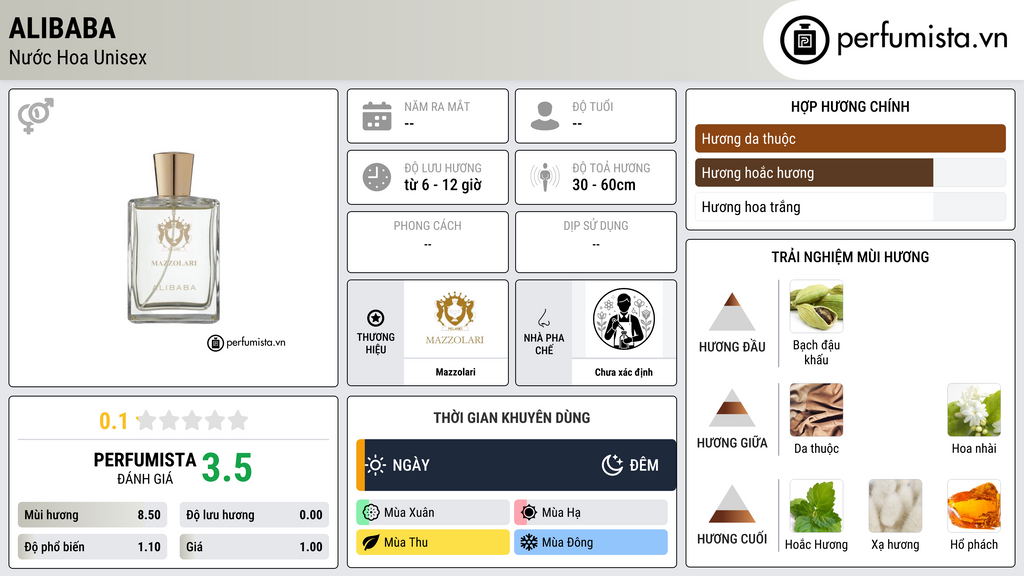Click the unisex gender symbol icon
Viewport: 1024px width, 576px height.
(x=36, y=116)
